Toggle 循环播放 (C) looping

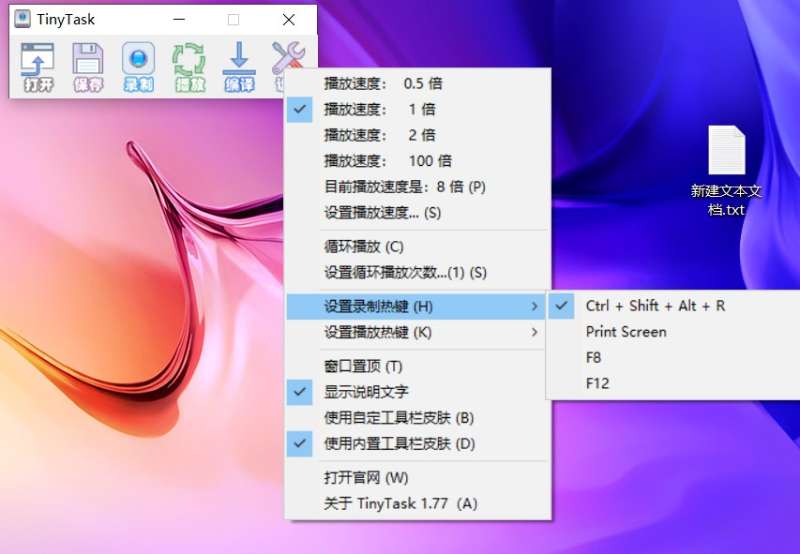coord(417,247)
